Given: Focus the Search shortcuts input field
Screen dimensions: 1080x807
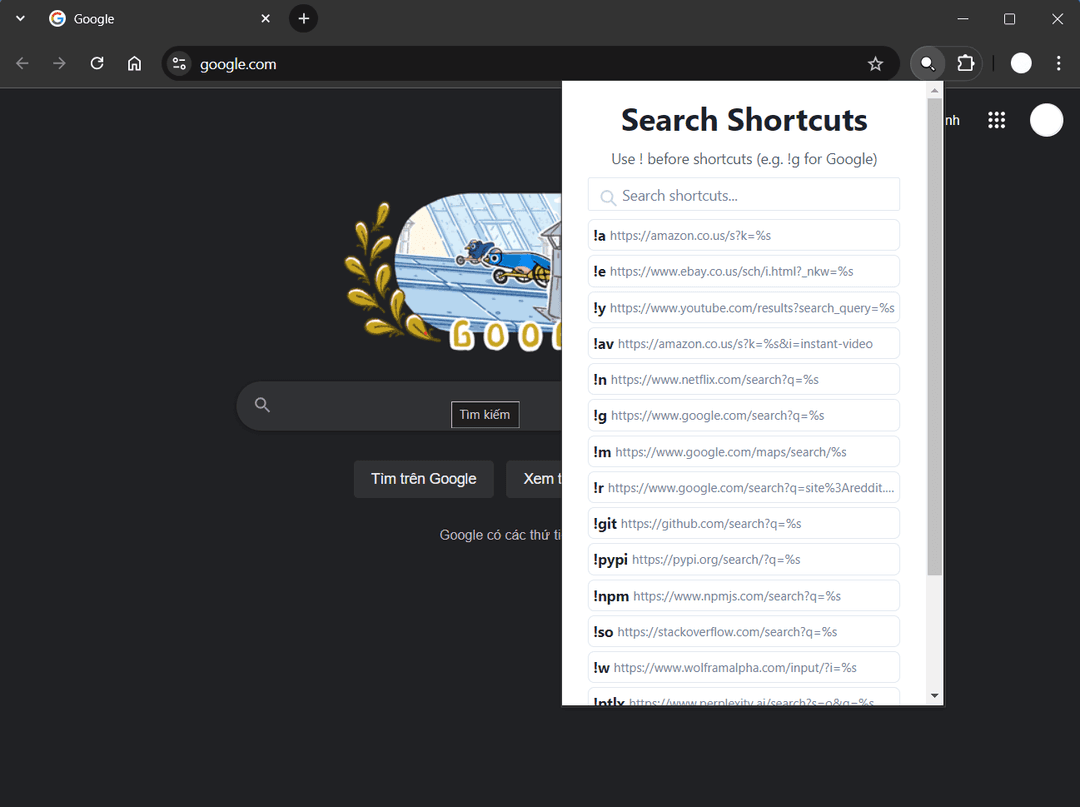Looking at the screenshot, I should point(743,195).
